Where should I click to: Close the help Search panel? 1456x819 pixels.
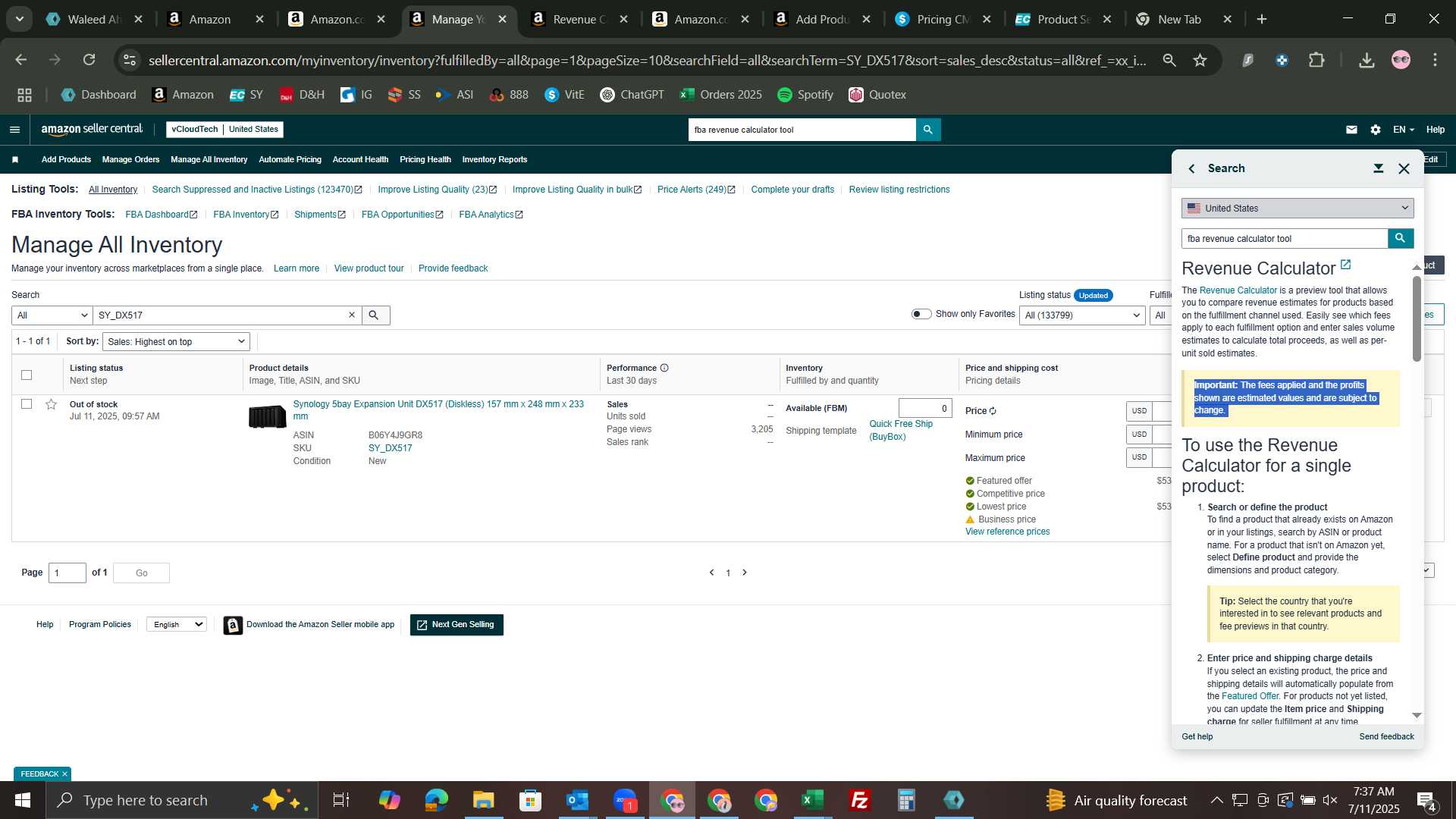[1404, 168]
